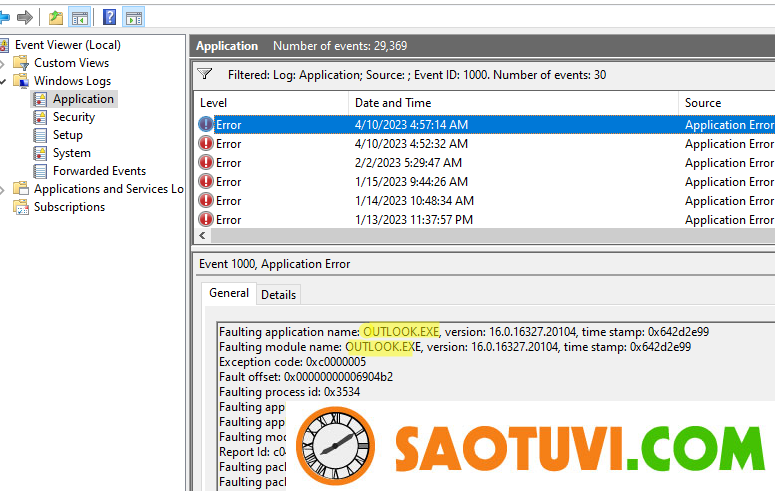Click the event list horizontal scrollbar track
The image size is (775, 491).
coord(492,236)
